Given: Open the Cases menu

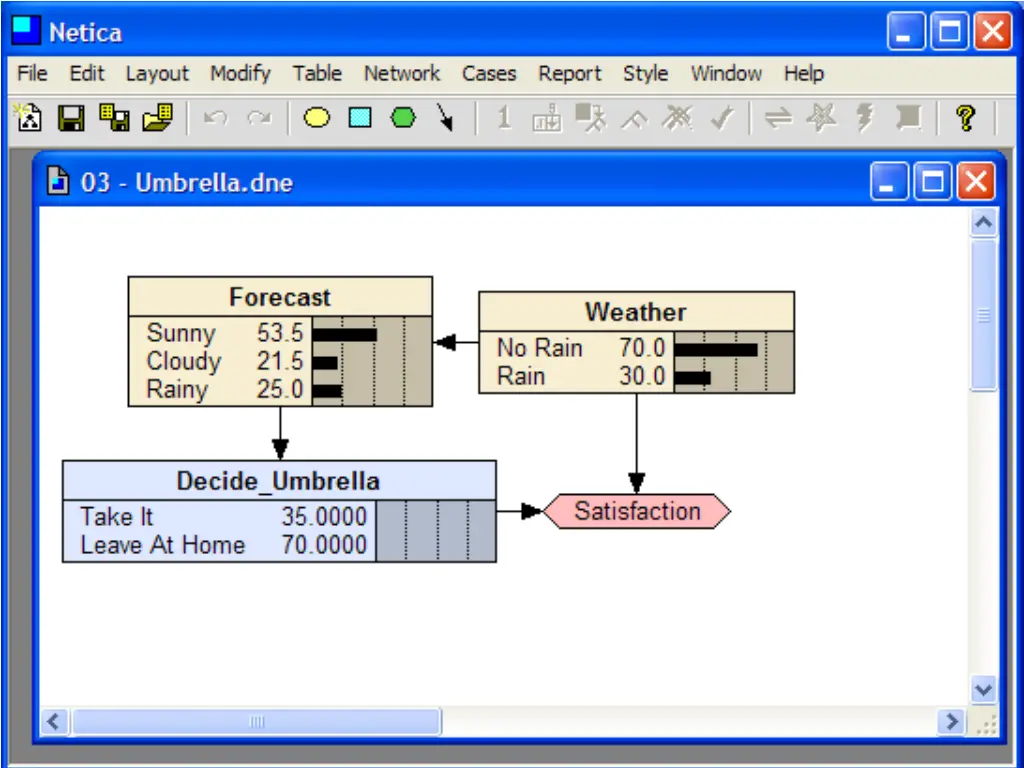Looking at the screenshot, I should (488, 73).
